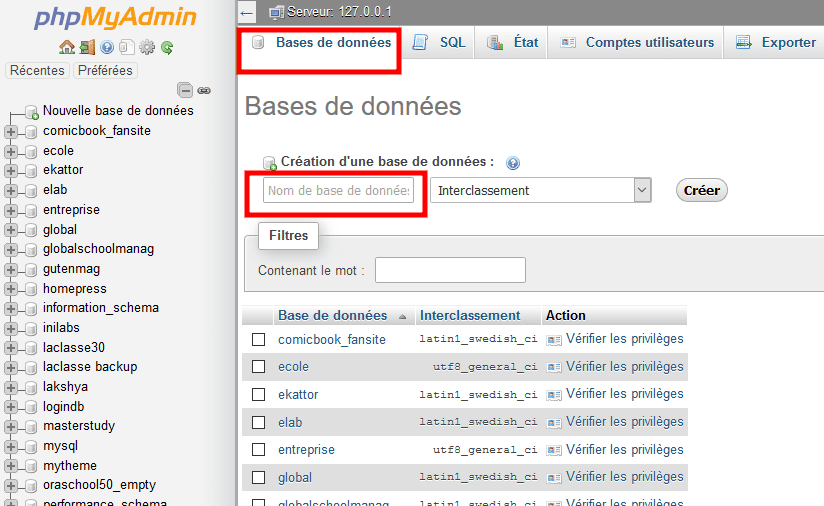Click the sort arrow on Base de données column
824x506 pixels.
[x=403, y=317]
